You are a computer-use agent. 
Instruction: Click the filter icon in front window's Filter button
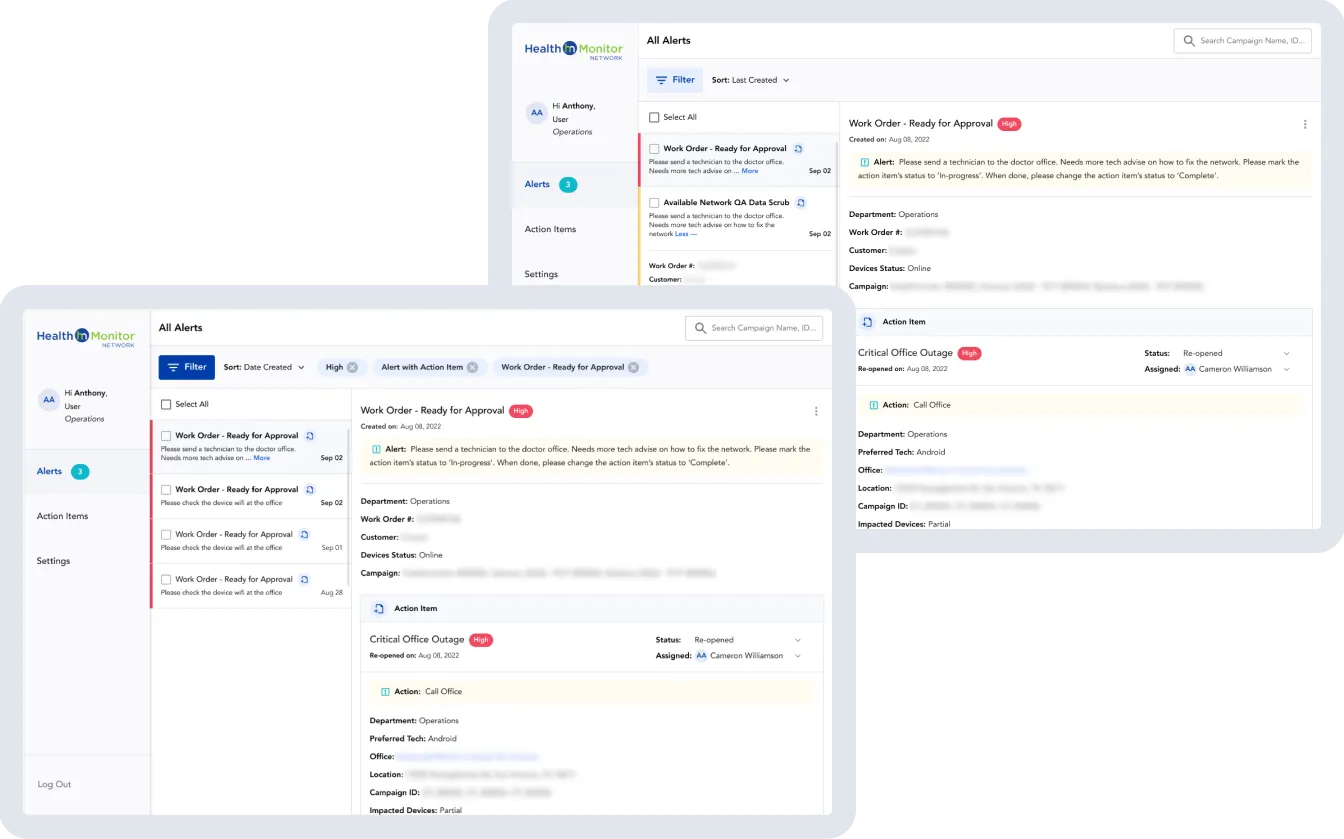(174, 367)
